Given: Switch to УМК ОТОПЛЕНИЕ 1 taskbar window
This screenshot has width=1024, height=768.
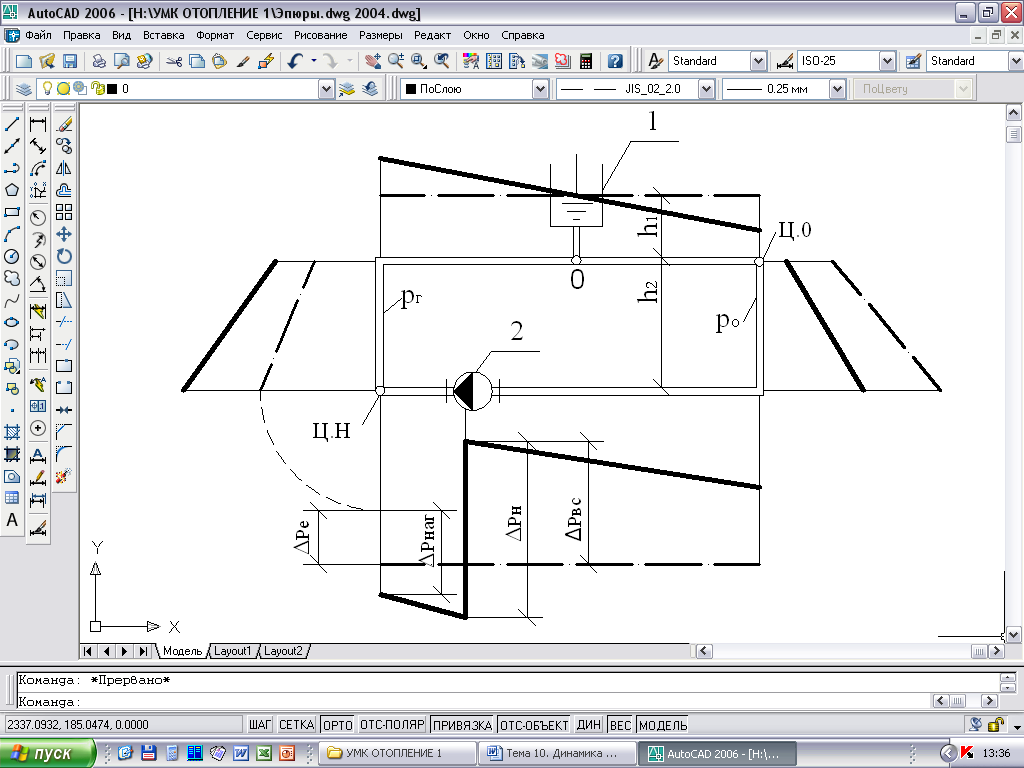Looking at the screenshot, I should tap(398, 753).
